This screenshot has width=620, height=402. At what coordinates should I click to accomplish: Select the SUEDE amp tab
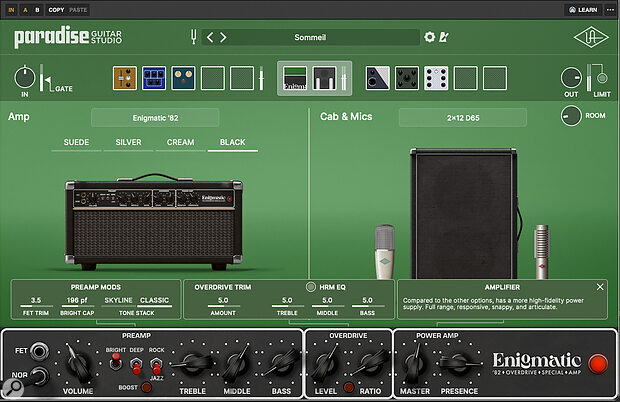click(76, 142)
